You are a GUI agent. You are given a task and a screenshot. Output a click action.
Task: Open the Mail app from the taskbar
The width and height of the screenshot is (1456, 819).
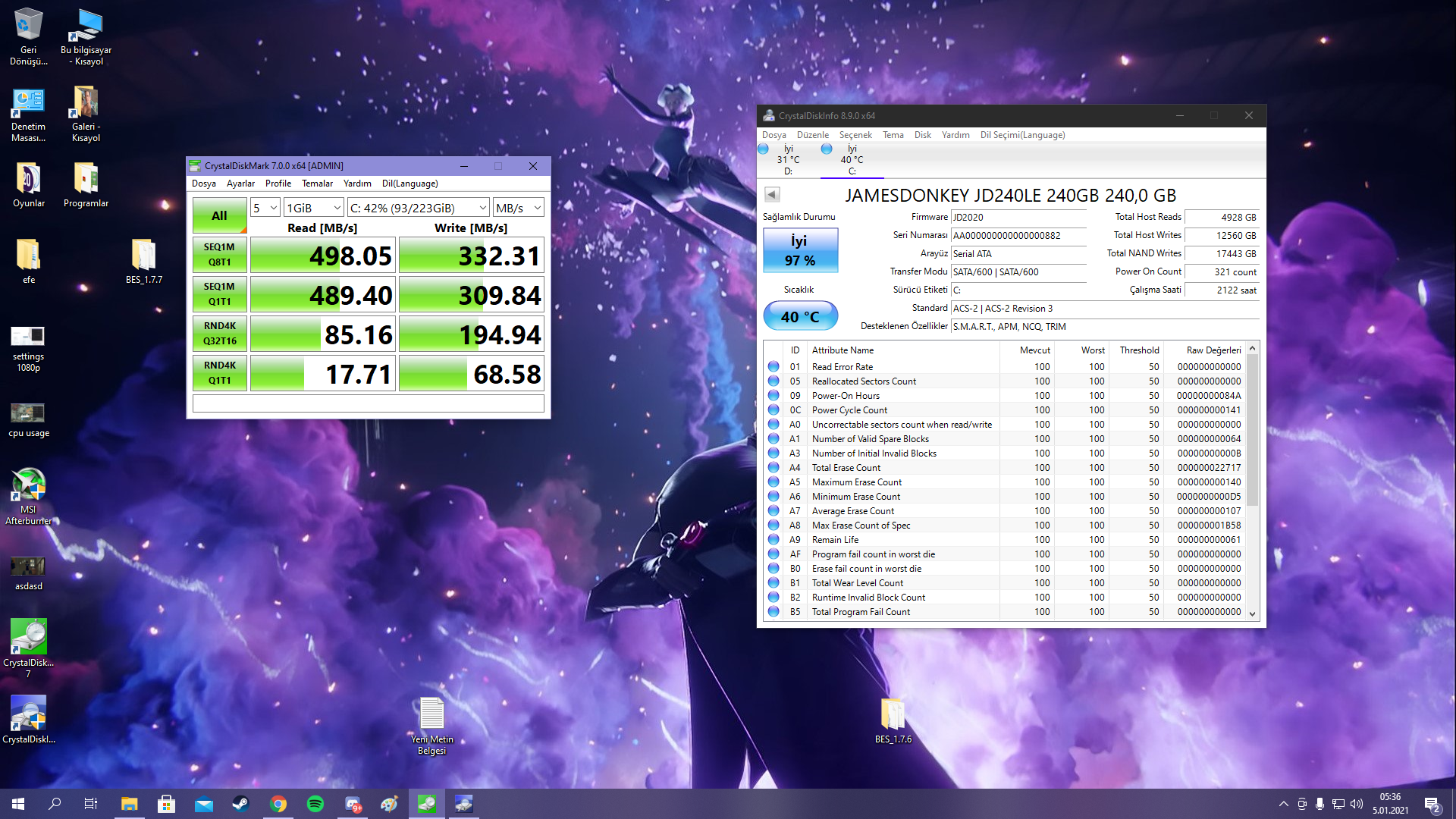[x=203, y=804]
